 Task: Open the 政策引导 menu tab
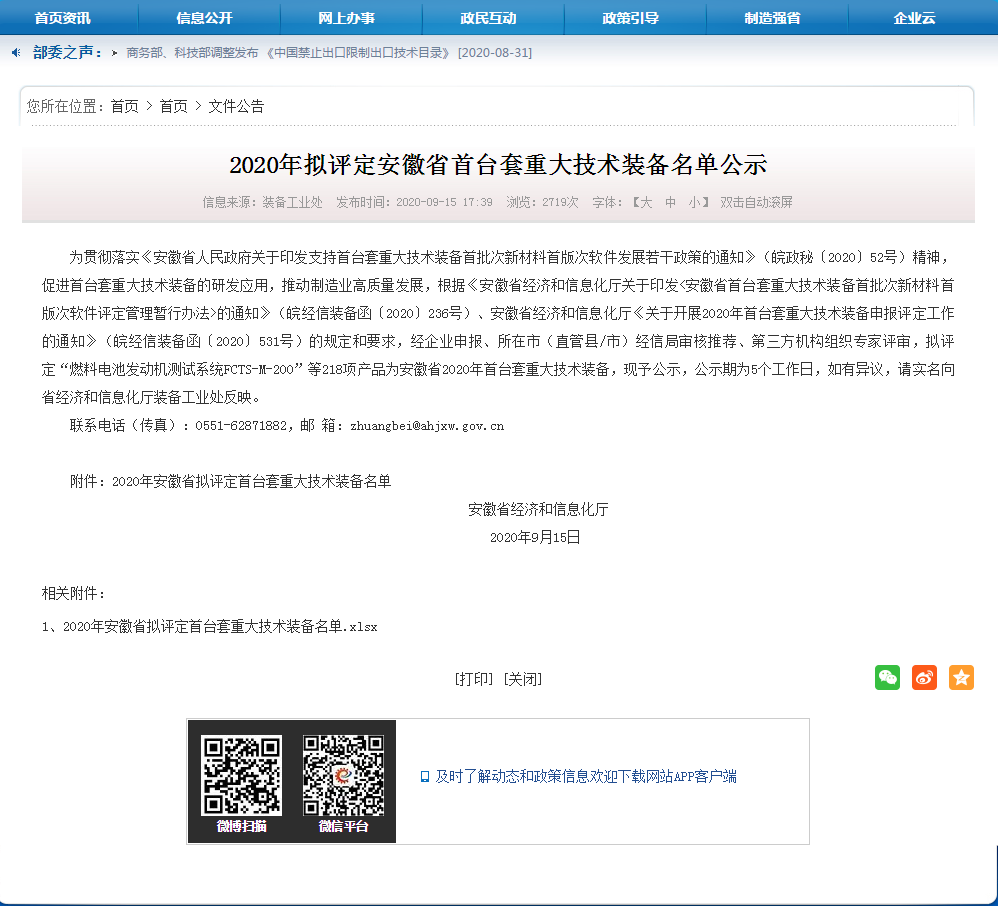(x=630, y=18)
